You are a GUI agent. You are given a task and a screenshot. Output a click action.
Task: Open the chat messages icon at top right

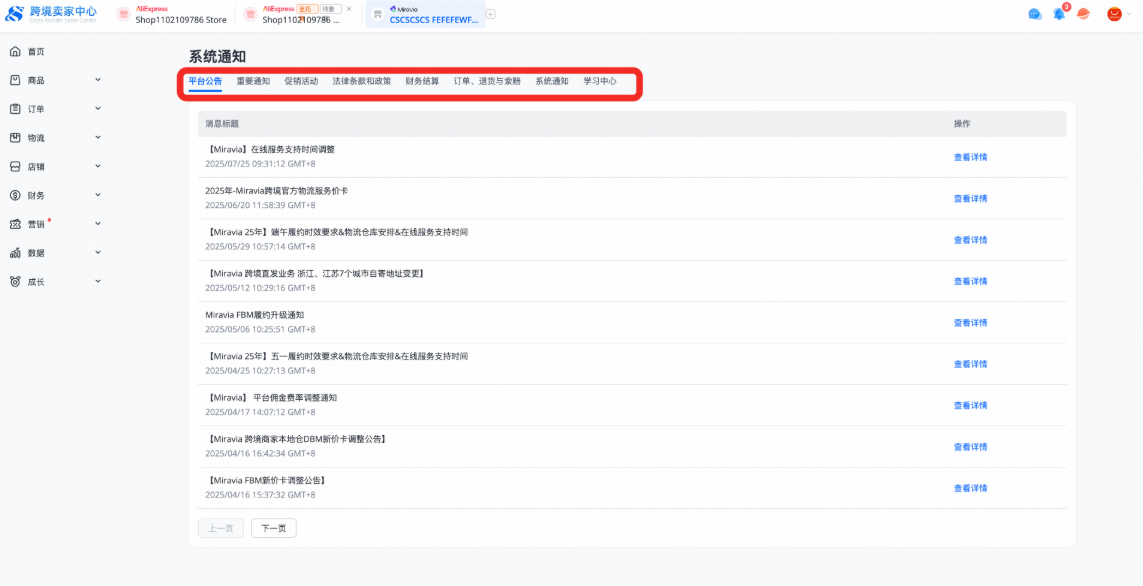coord(1034,13)
